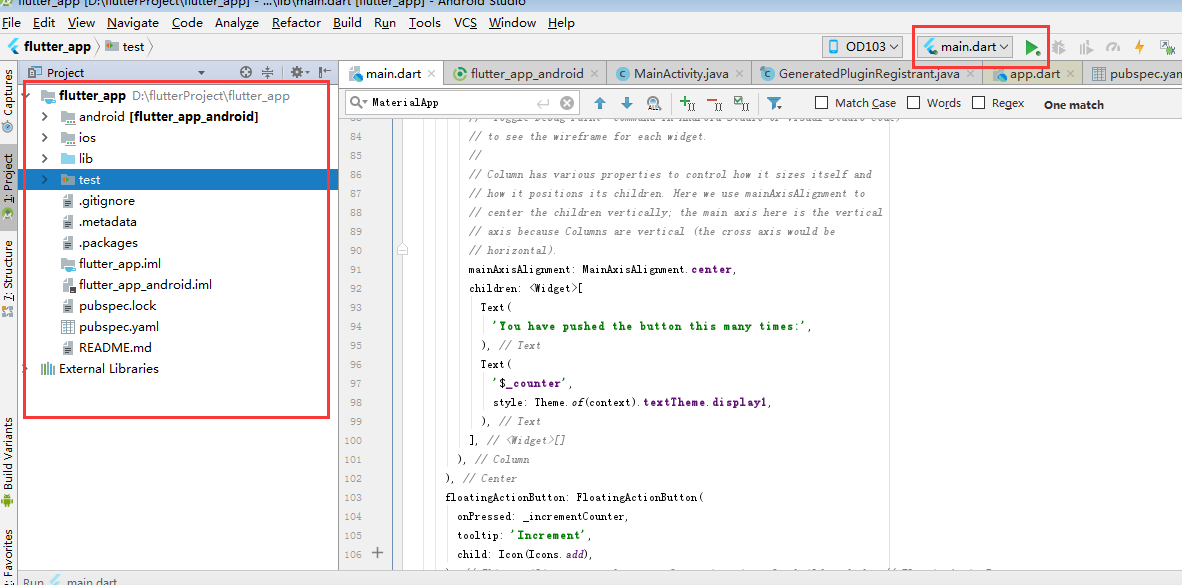1182x585 pixels.
Task: Close the app.dart editor tab
Action: tap(1071, 74)
